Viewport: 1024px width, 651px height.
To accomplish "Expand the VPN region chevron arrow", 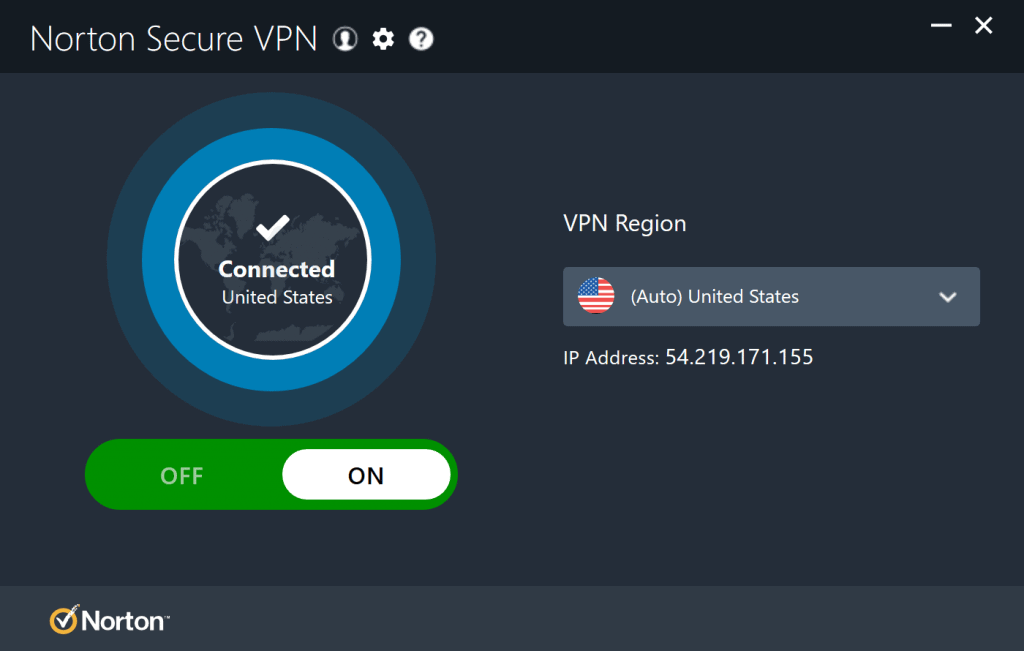I will (x=948, y=297).
